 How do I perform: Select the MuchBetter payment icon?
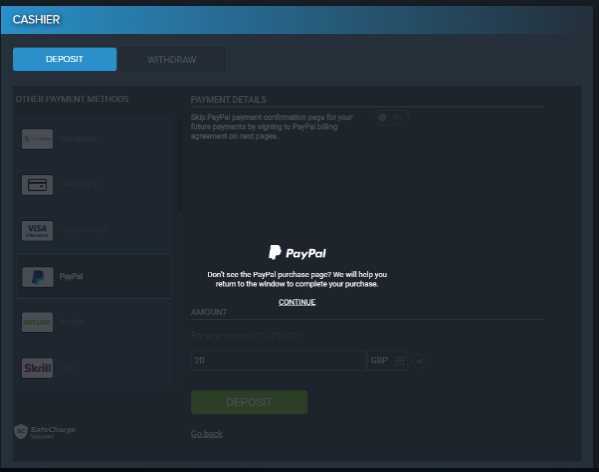[37, 139]
